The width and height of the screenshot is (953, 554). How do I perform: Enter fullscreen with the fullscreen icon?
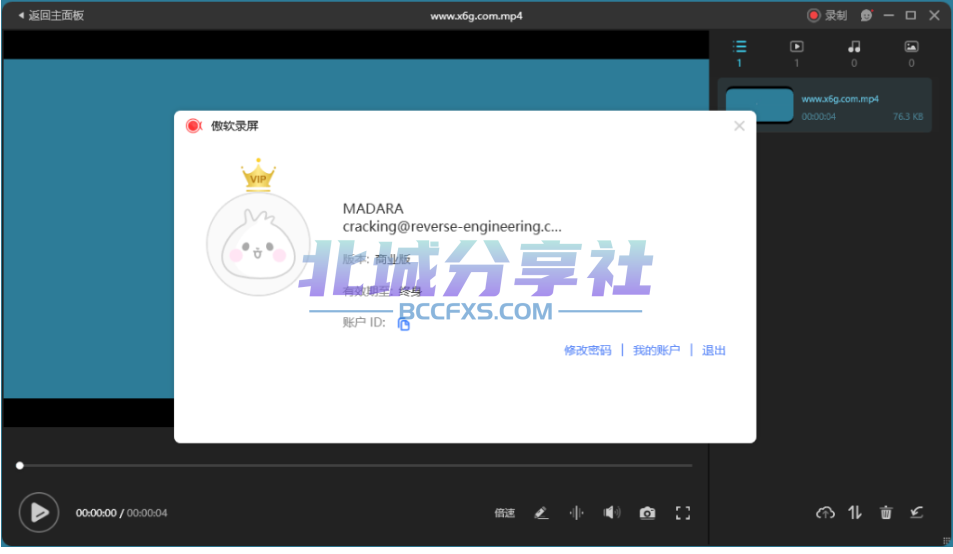tap(683, 513)
